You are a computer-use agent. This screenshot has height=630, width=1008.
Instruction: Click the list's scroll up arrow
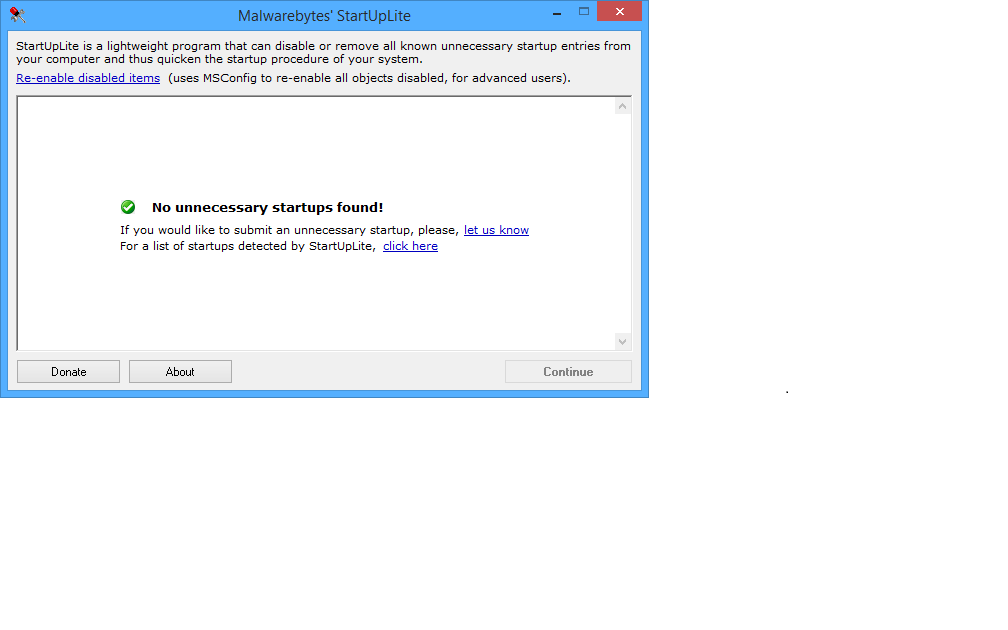pos(622,106)
